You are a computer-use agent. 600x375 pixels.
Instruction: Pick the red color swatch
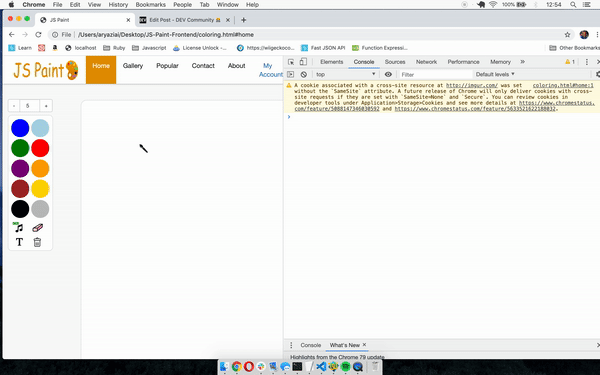[40, 148]
